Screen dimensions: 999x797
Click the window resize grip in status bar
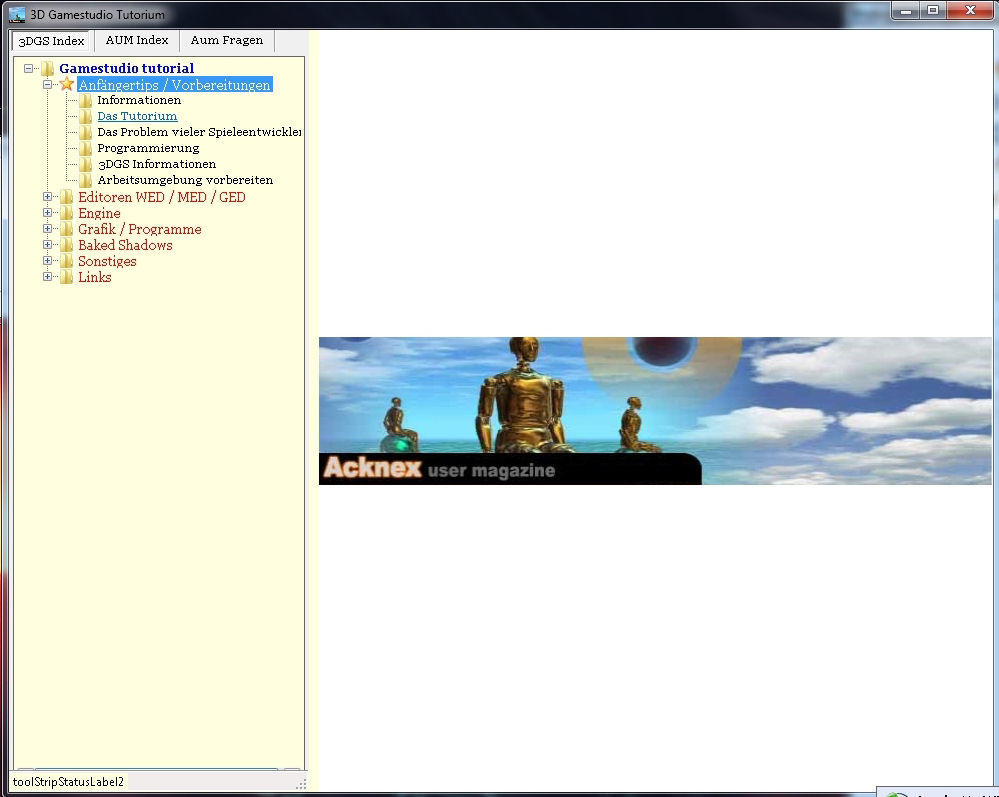pyautogui.click(x=301, y=783)
